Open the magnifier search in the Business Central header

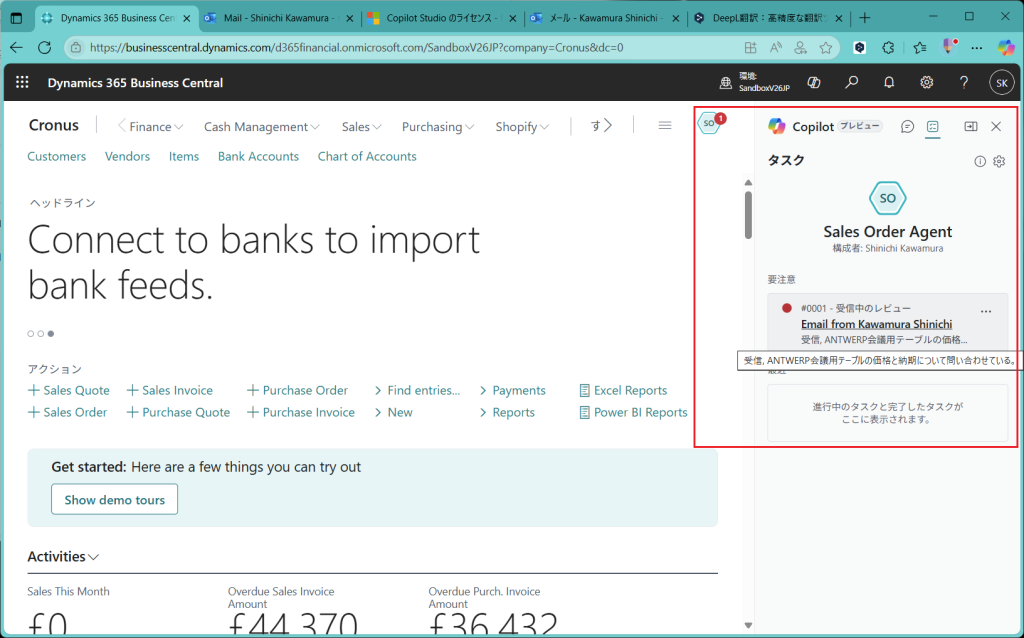[x=852, y=82]
